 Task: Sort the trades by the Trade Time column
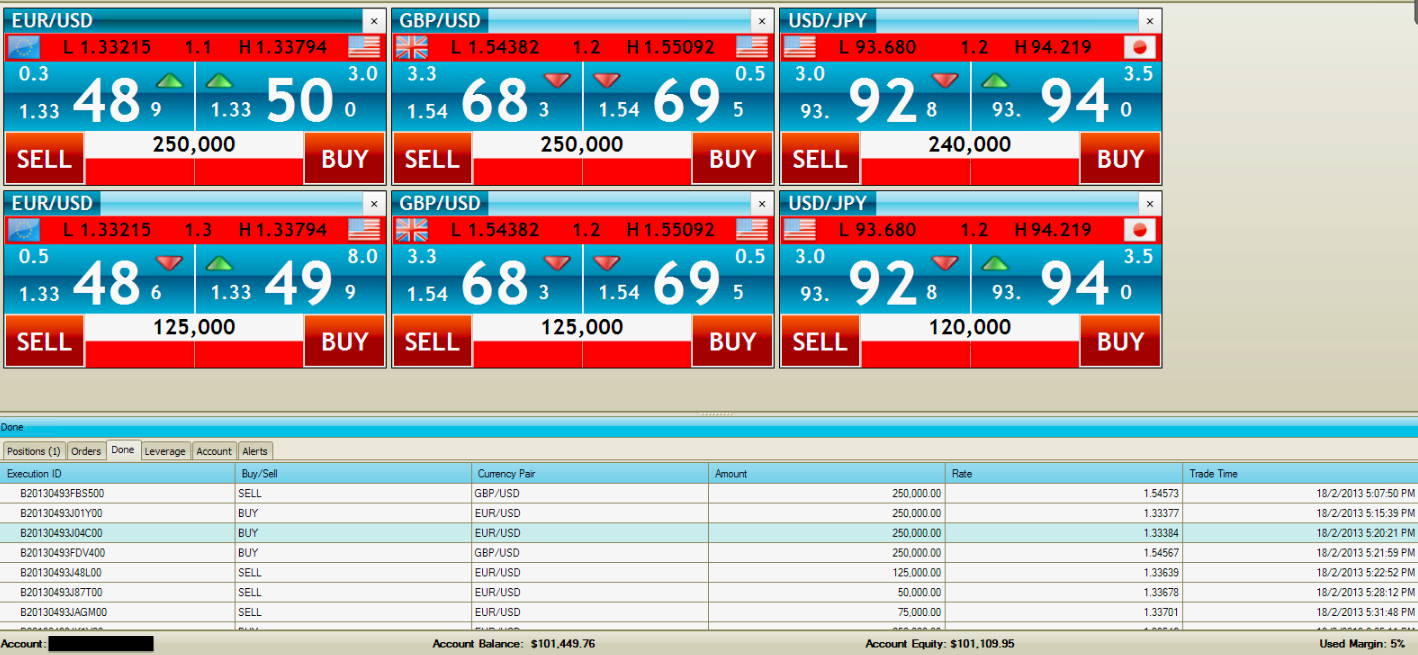1300,473
